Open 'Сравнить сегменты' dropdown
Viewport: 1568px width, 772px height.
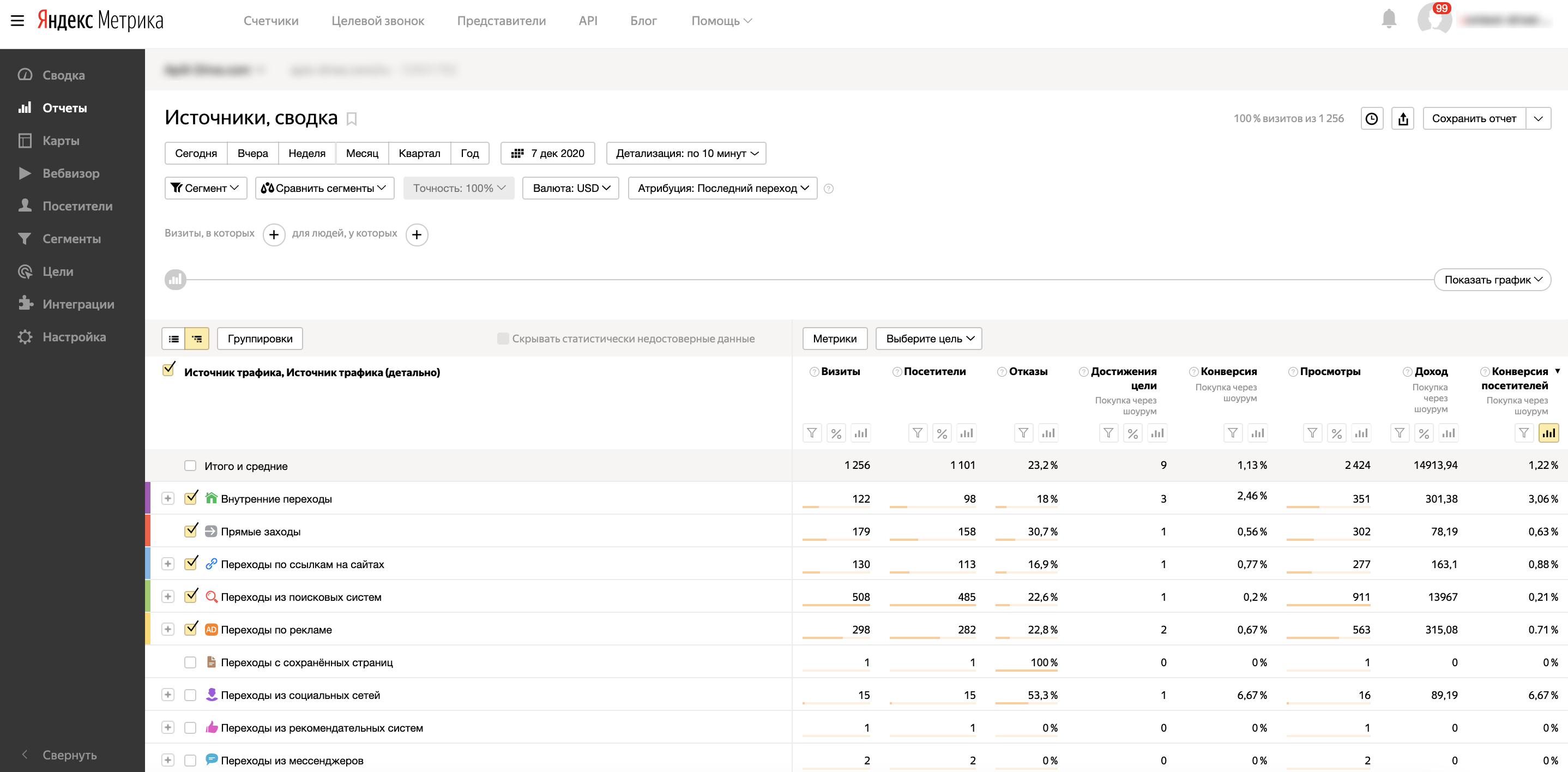(325, 188)
